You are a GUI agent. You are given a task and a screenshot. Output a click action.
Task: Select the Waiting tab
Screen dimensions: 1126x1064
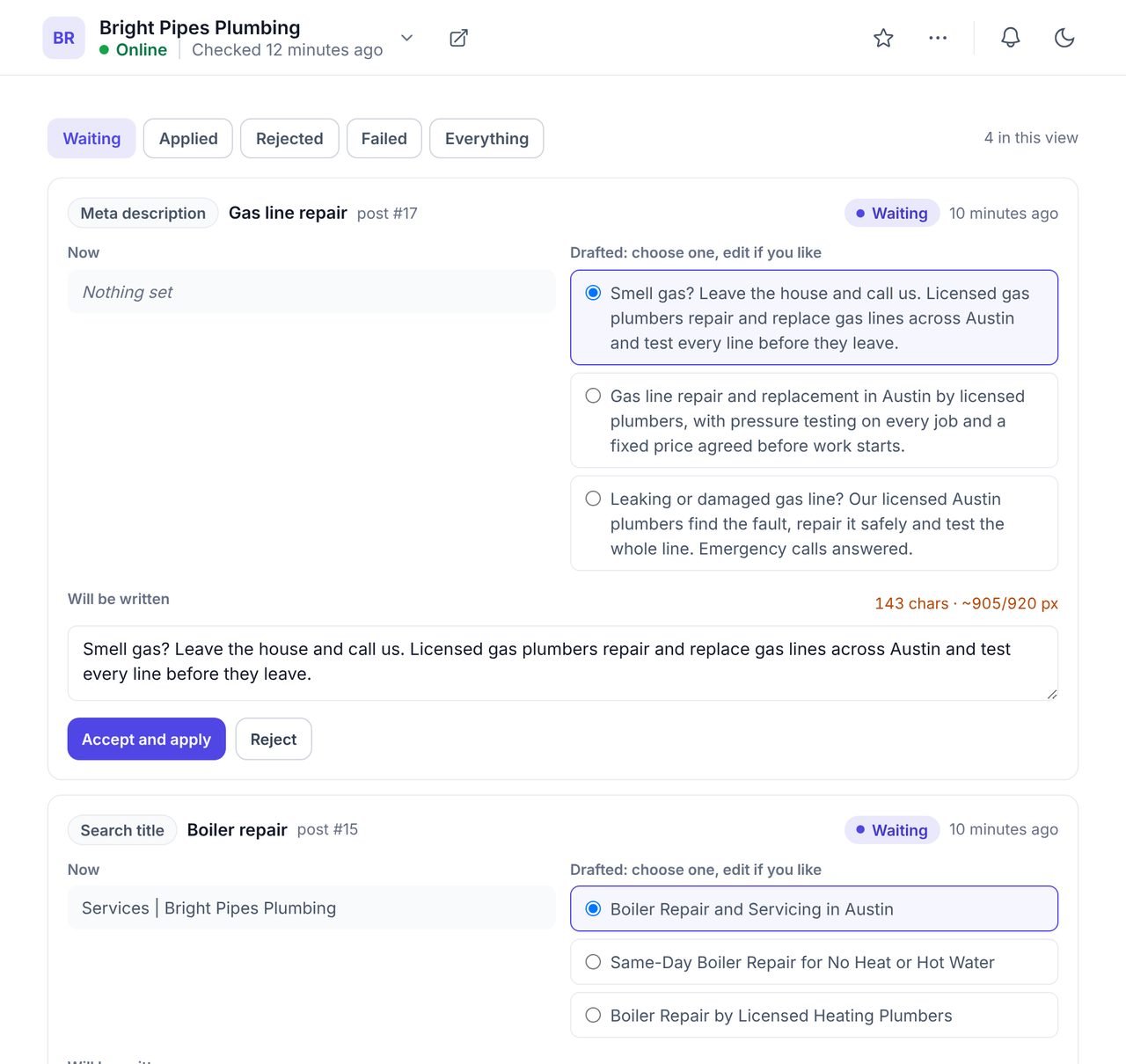[x=91, y=138]
